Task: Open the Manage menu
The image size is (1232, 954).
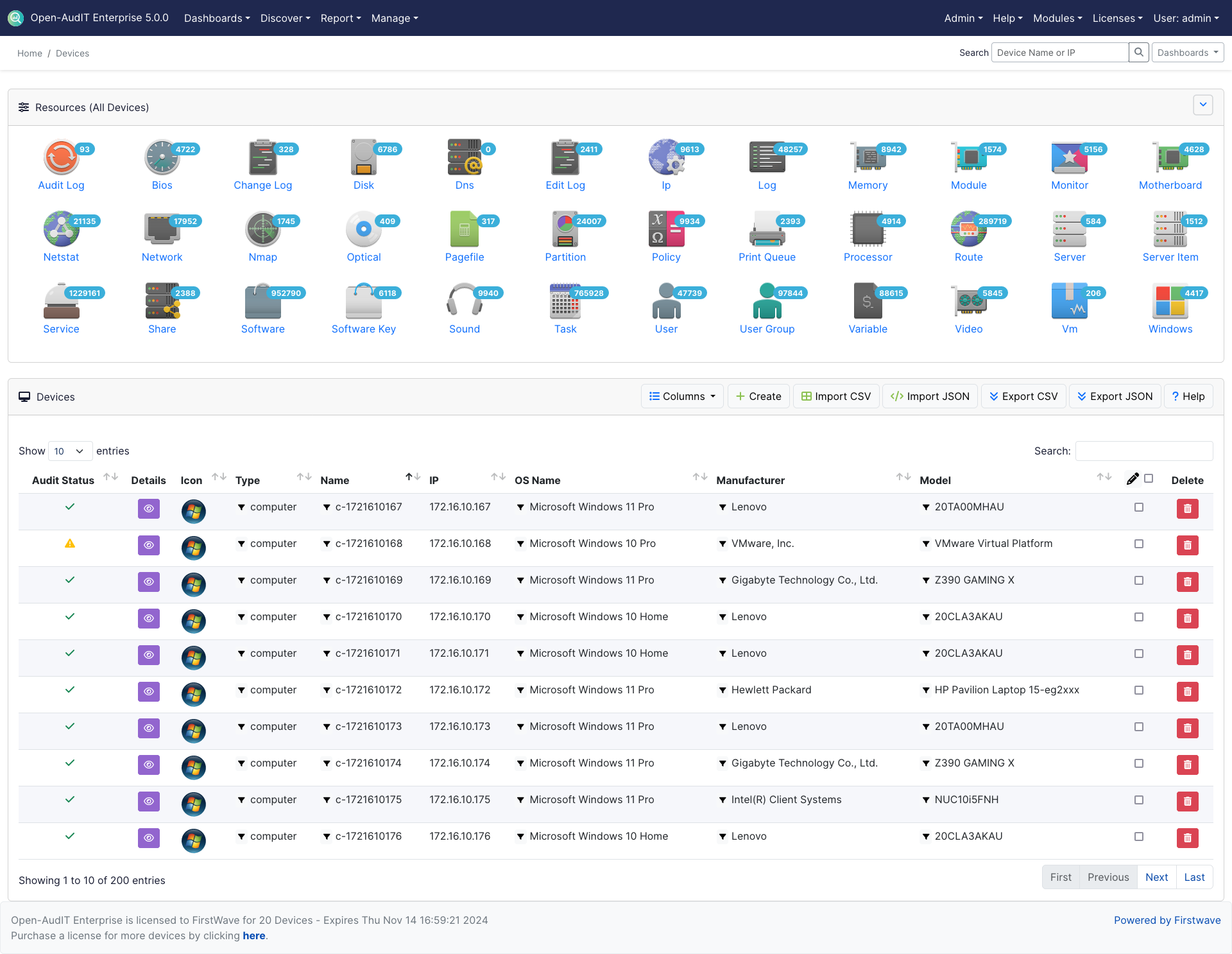Action: pos(395,18)
